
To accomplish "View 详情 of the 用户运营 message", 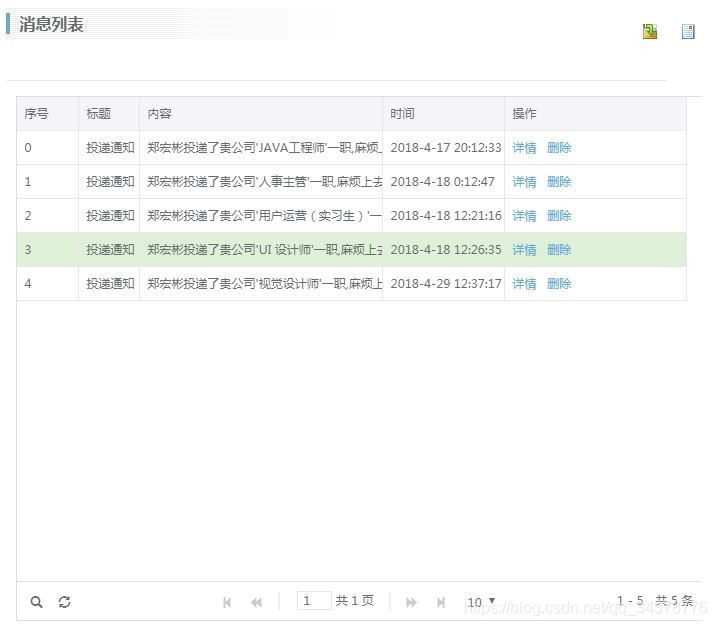I will click(524, 215).
